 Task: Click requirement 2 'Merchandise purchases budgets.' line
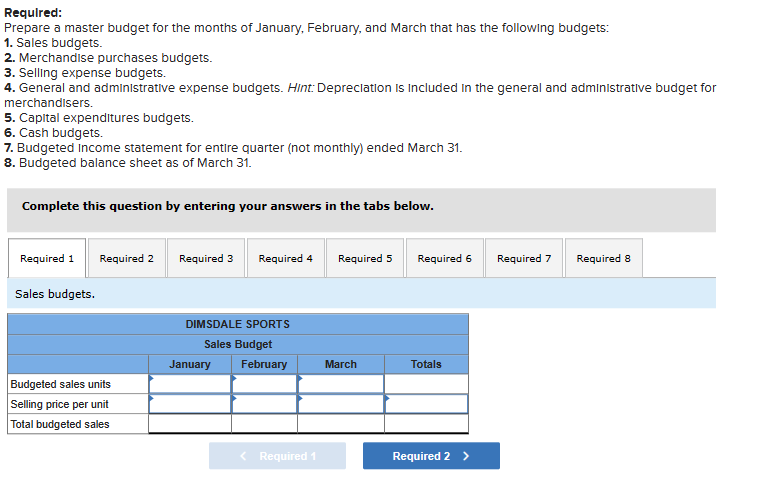pyautogui.click(x=108, y=58)
